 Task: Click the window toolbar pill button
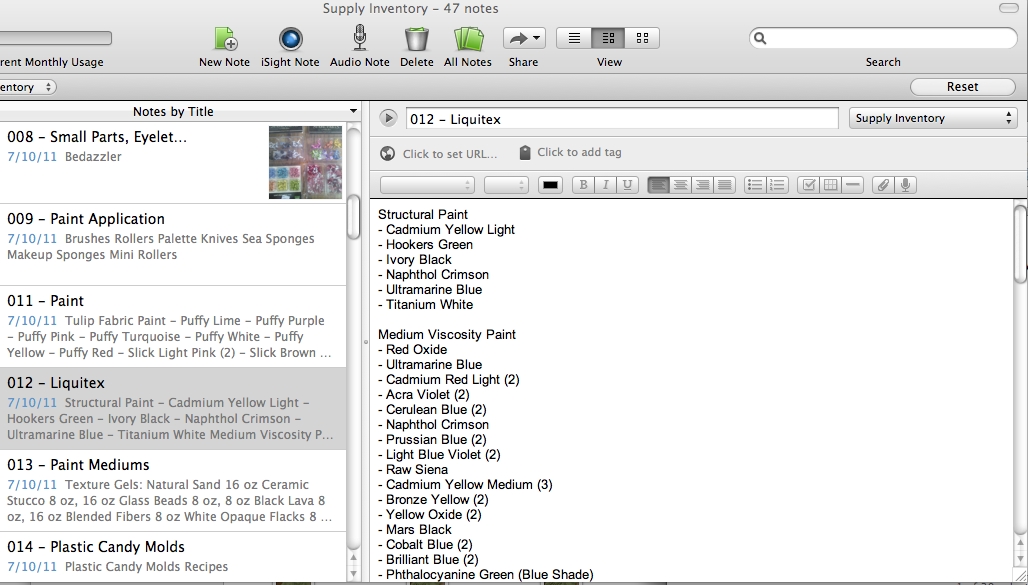click(x=1008, y=8)
